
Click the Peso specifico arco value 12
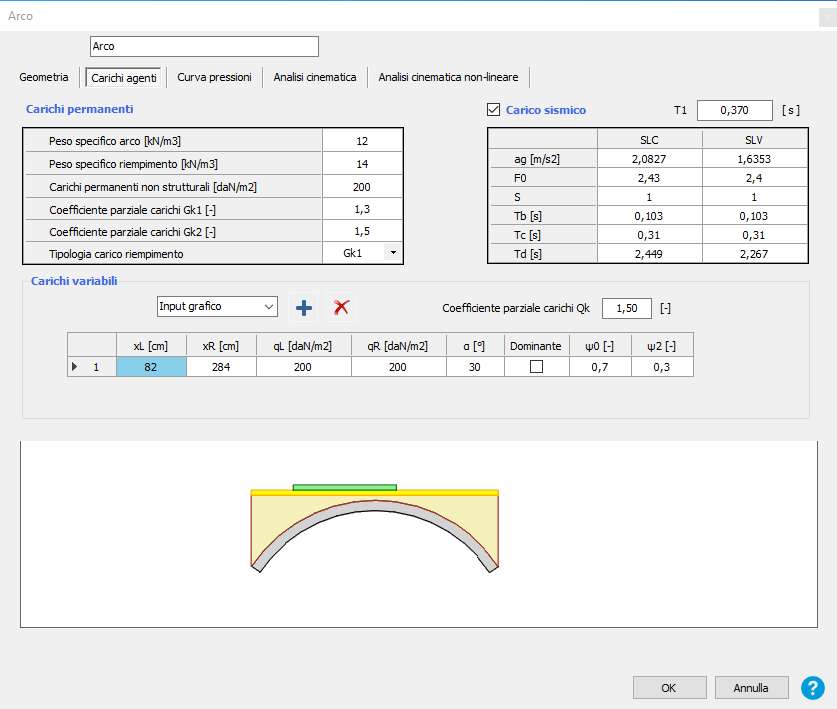click(362, 141)
